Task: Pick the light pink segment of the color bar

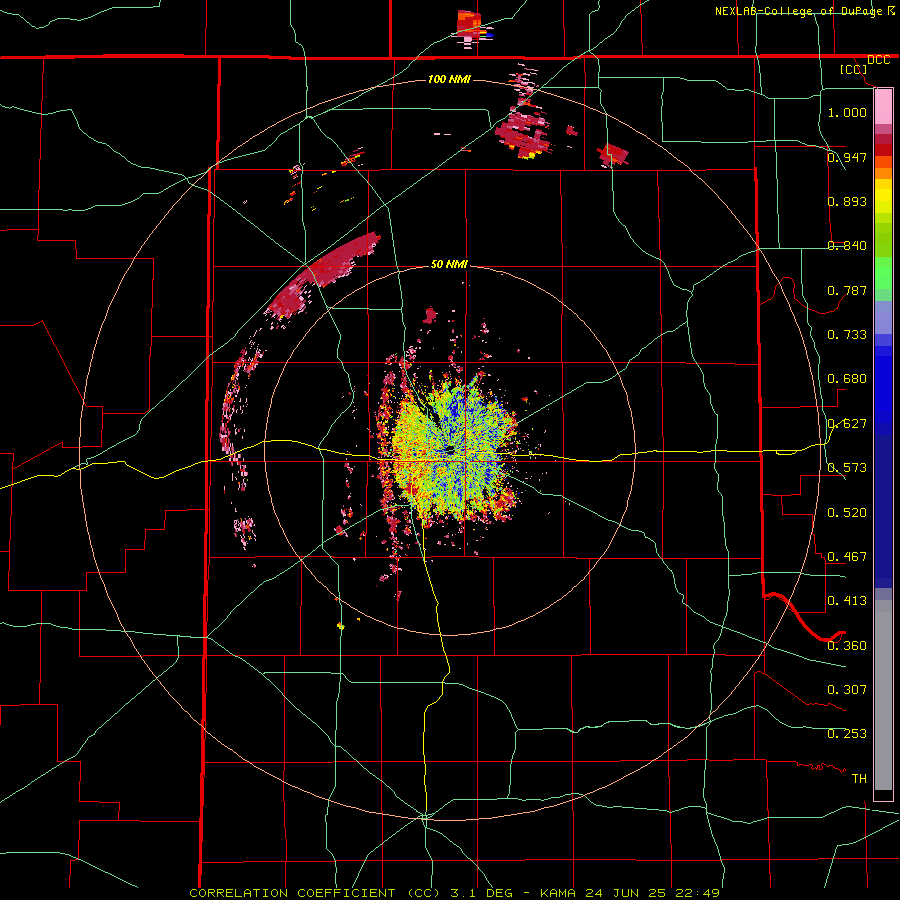Action: (x=883, y=107)
